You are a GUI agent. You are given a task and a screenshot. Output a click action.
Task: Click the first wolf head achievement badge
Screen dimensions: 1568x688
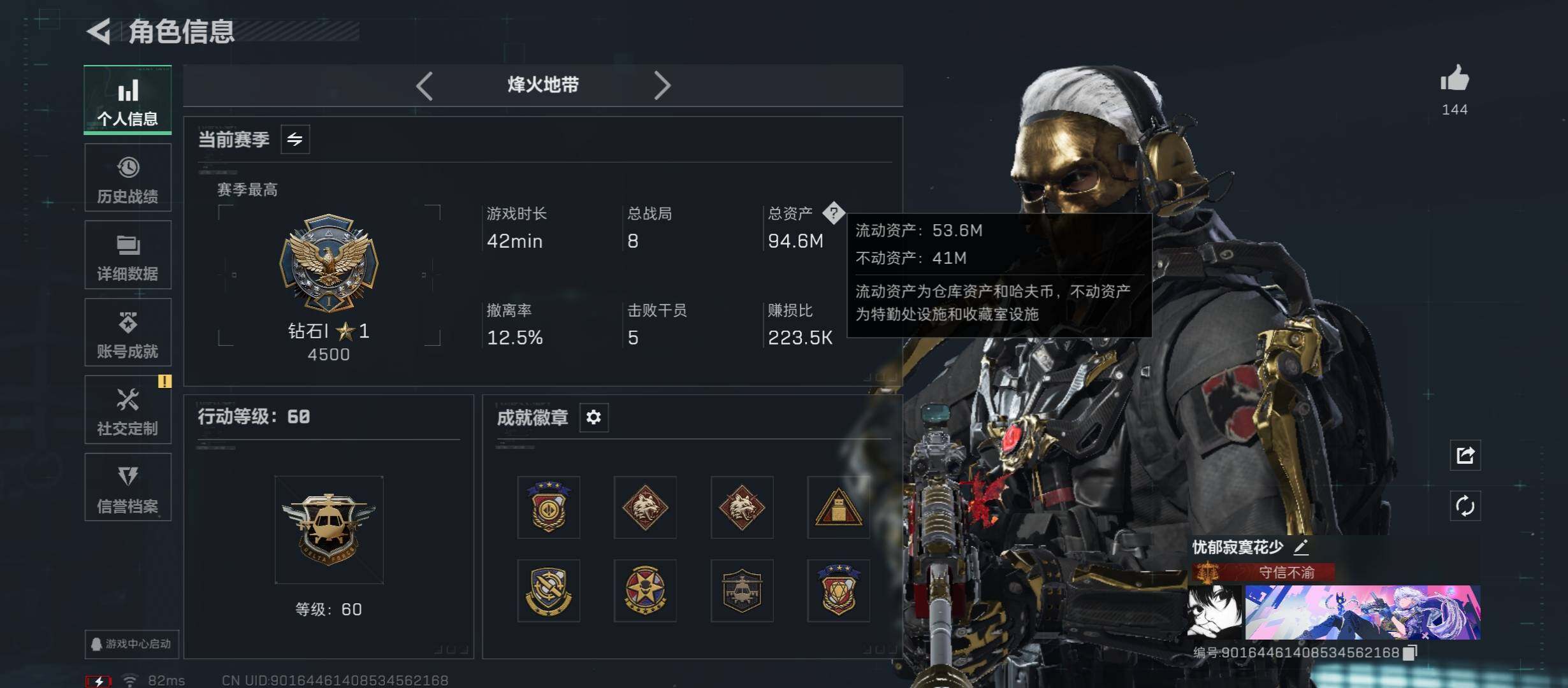point(645,508)
